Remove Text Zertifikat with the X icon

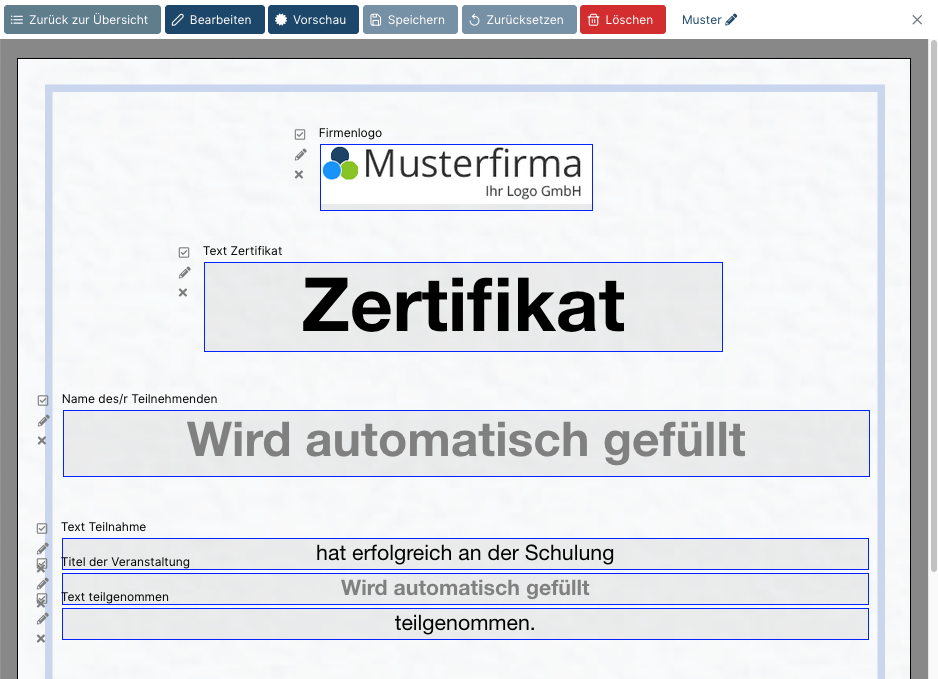(183, 292)
